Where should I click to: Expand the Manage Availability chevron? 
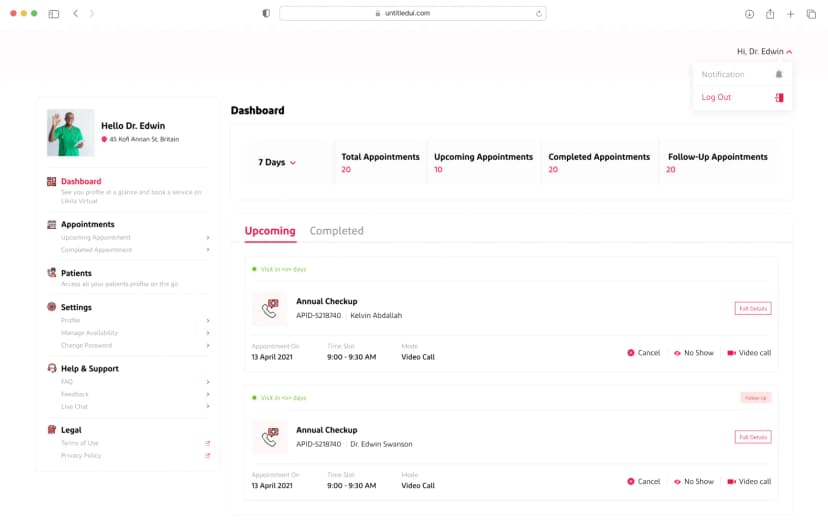point(208,333)
